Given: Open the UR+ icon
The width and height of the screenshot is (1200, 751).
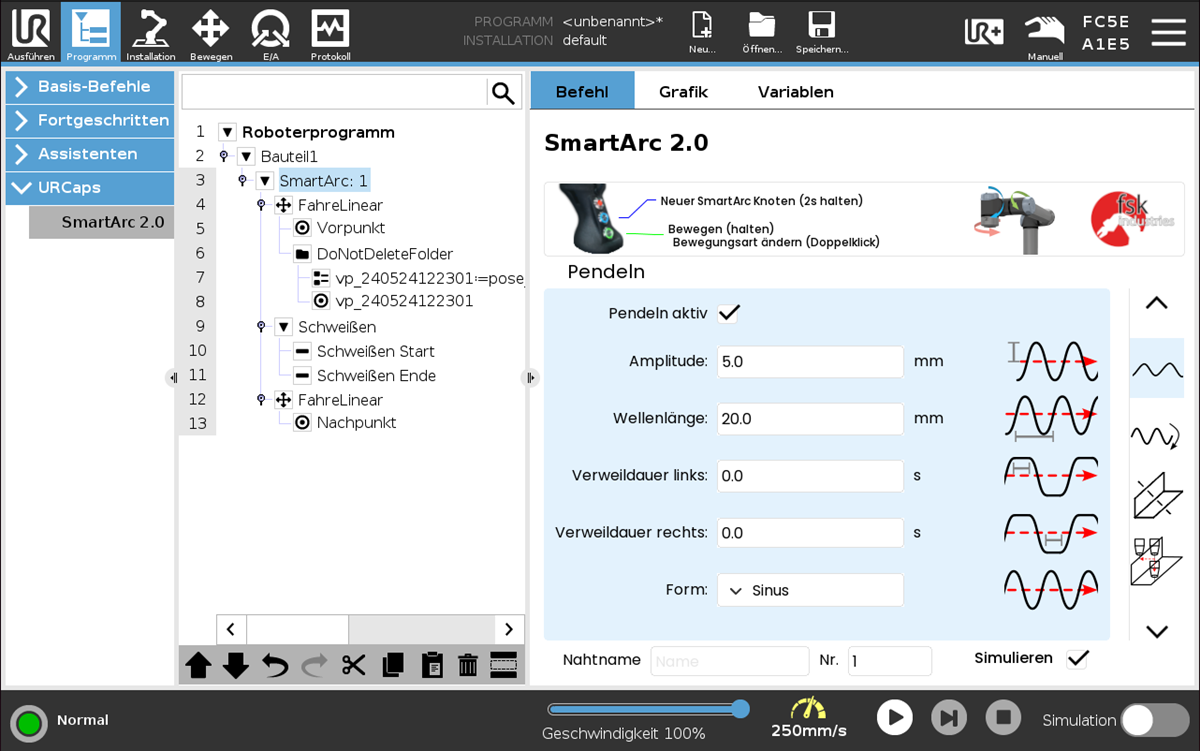Looking at the screenshot, I should click(984, 31).
